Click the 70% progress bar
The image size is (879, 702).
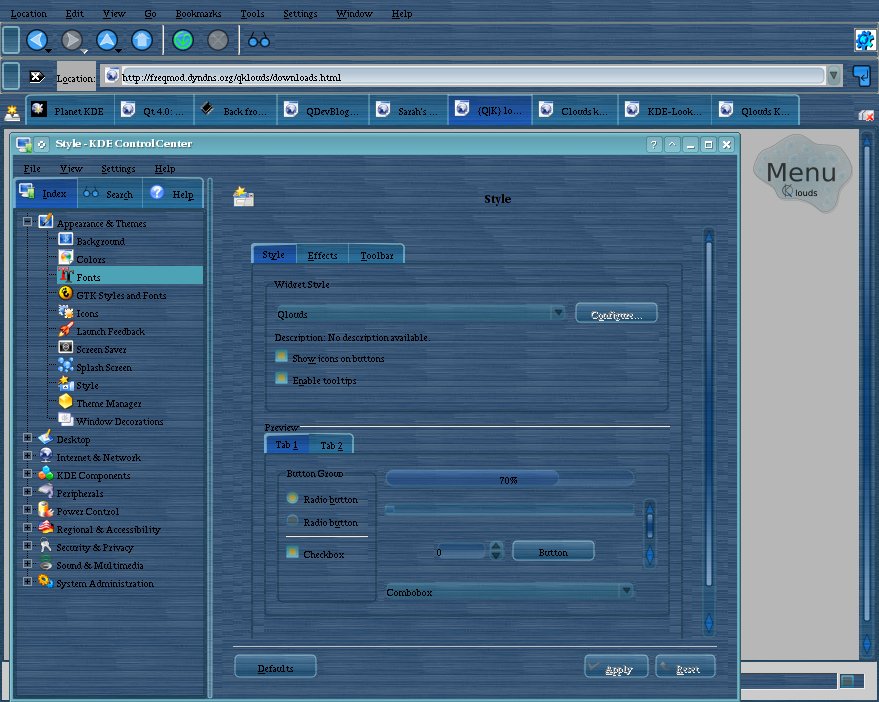[x=510, y=479]
